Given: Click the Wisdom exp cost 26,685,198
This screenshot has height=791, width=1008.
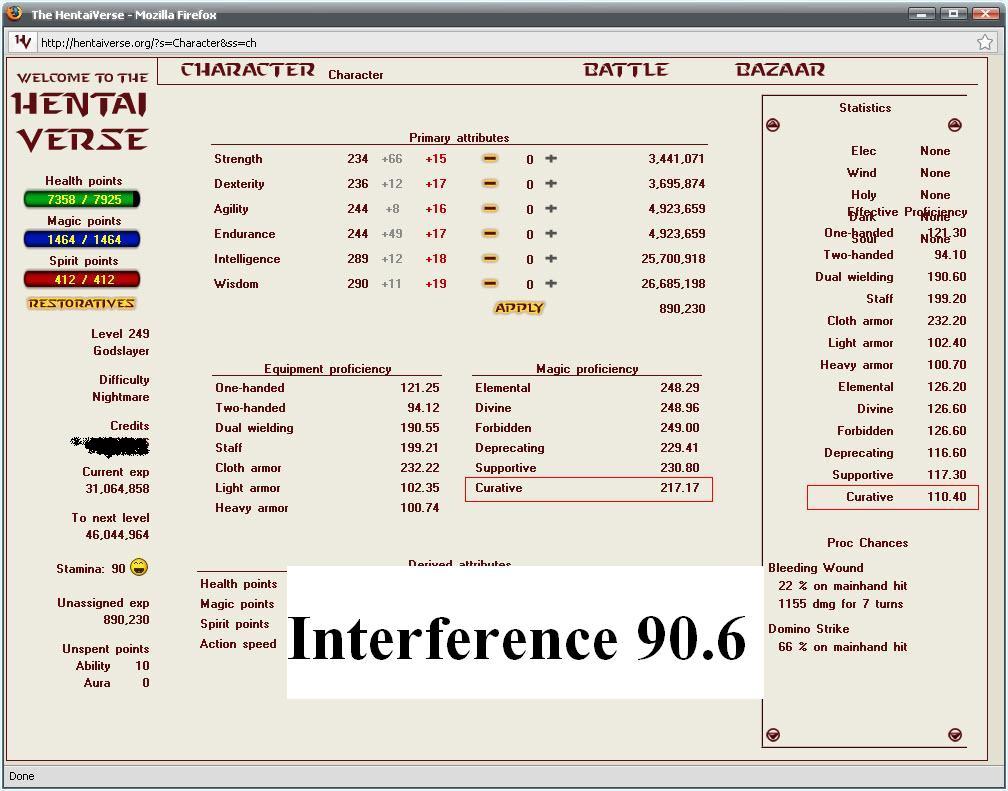Looking at the screenshot, I should point(673,284).
